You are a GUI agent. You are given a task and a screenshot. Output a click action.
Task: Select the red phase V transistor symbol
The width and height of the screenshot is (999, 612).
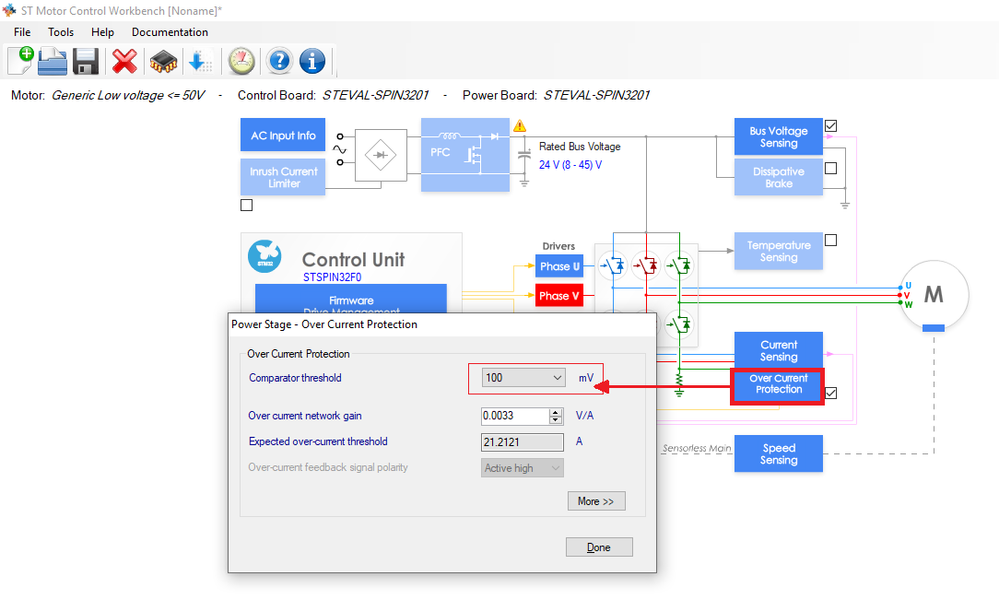tap(646, 265)
